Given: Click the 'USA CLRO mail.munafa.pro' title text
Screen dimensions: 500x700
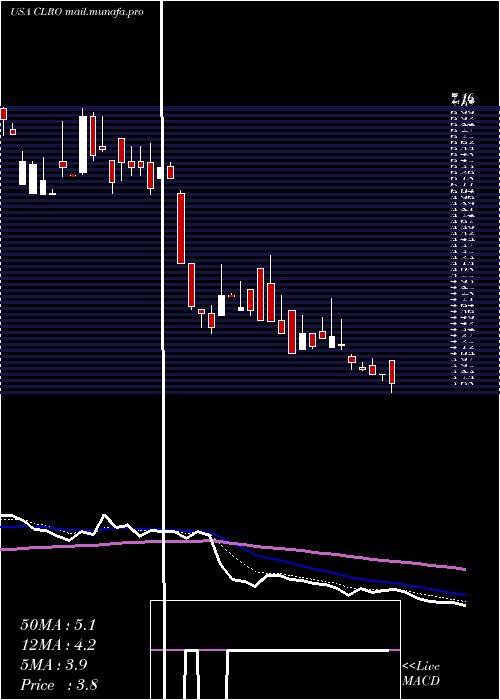Looking at the screenshot, I should coord(77,12).
